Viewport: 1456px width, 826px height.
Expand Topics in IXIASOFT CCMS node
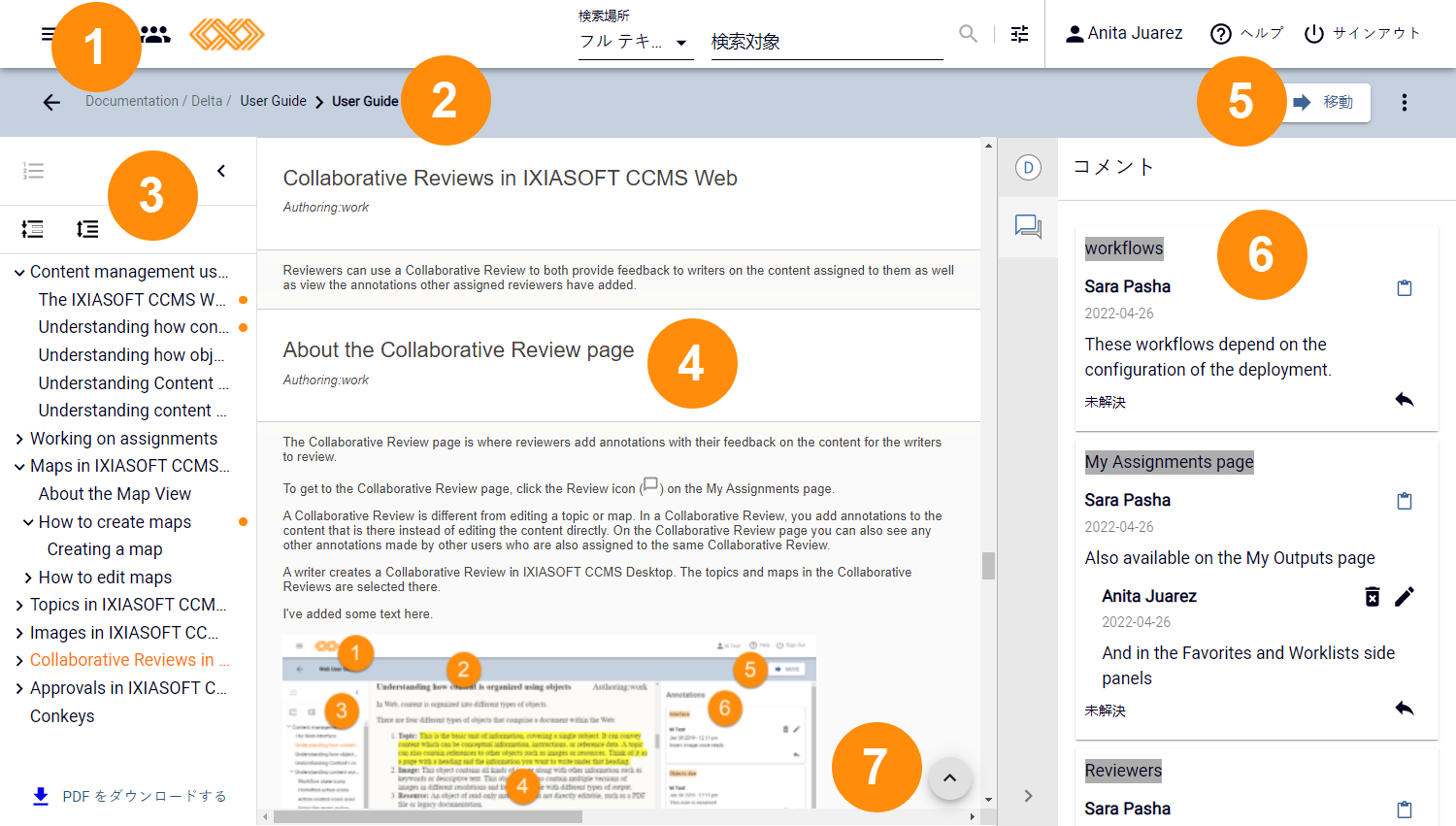point(19,606)
